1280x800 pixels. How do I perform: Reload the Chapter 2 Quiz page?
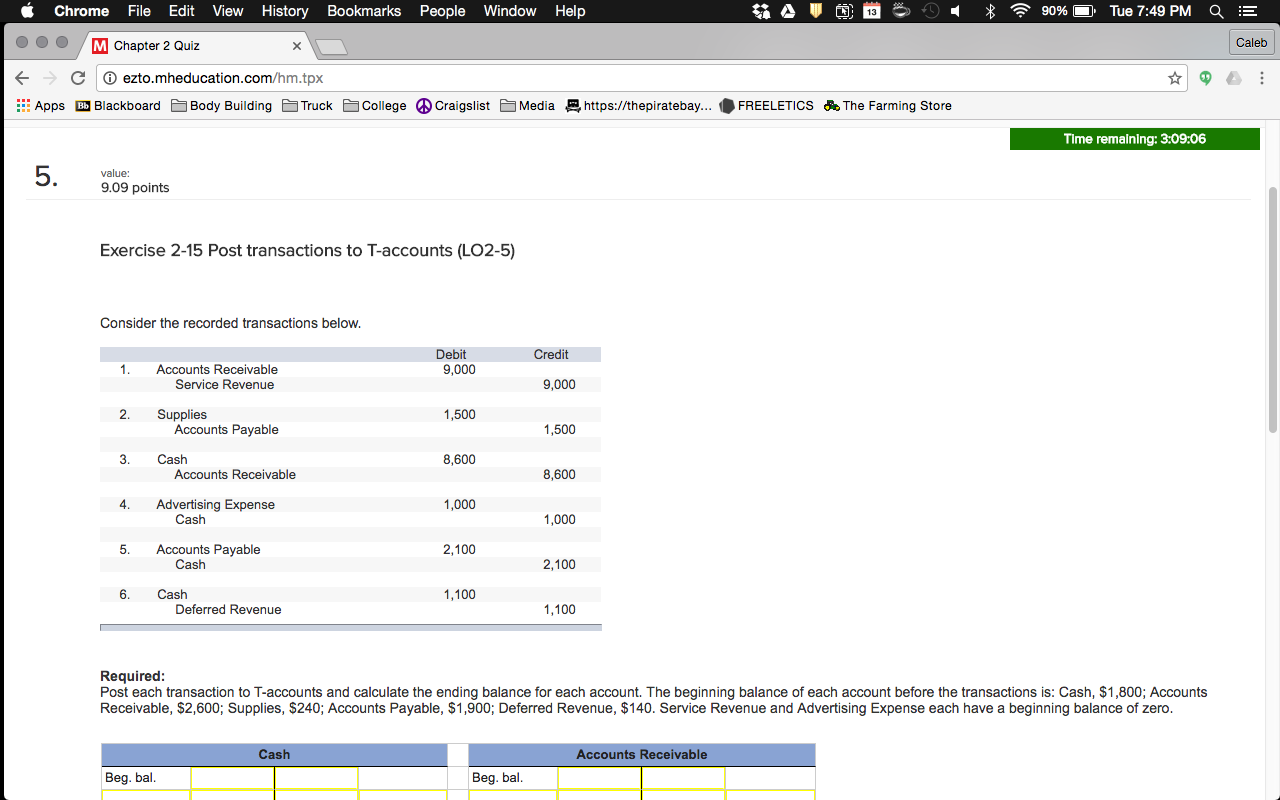click(77, 78)
